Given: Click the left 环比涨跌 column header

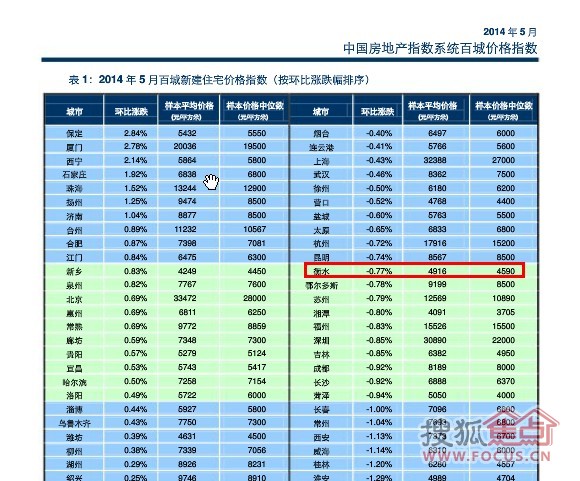Looking at the screenshot, I should pyautogui.click(x=131, y=111).
